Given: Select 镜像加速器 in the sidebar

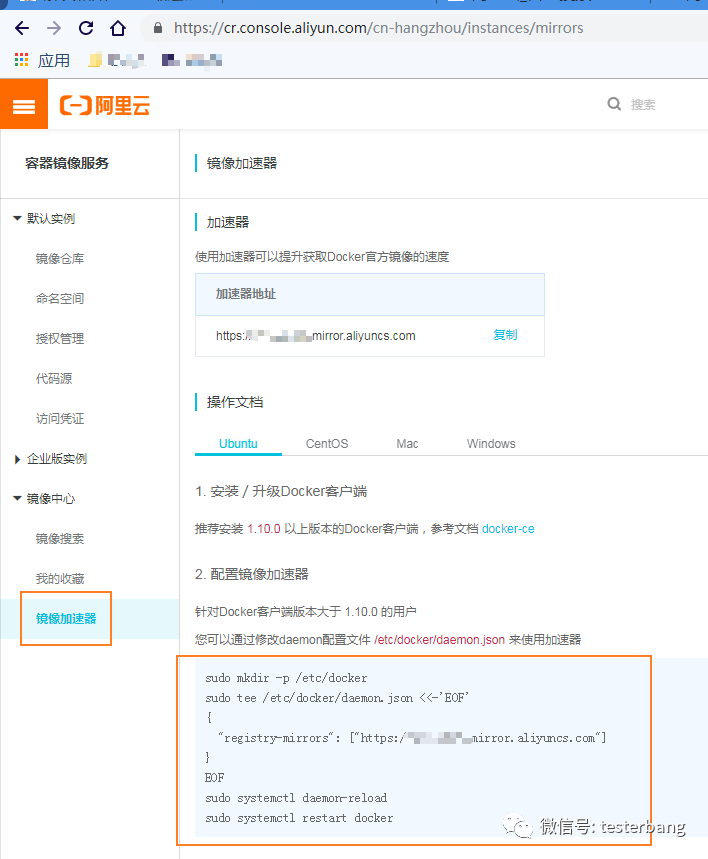Looking at the screenshot, I should coord(66,619).
